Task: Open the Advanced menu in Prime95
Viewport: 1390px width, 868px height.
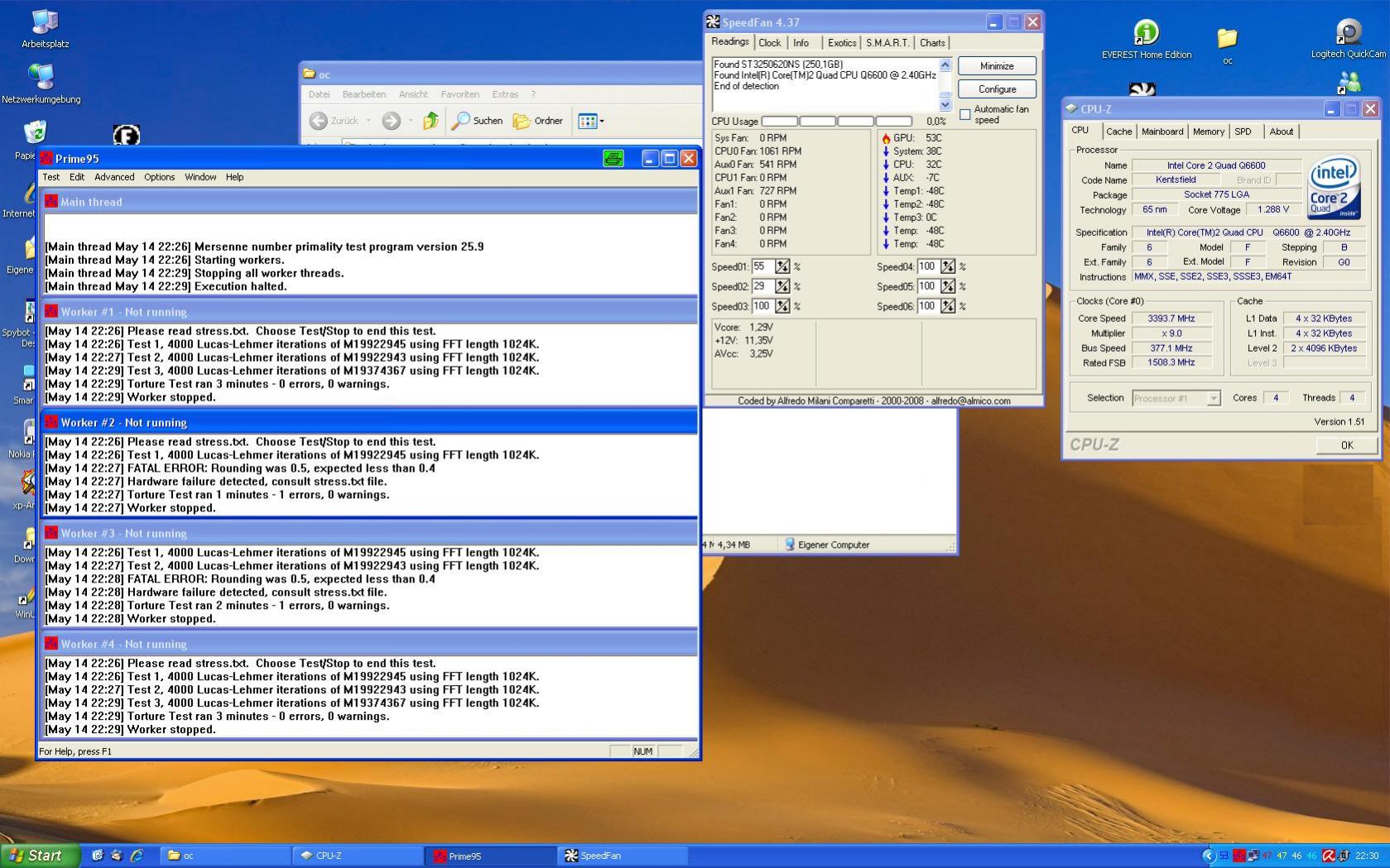Action: click(x=114, y=177)
